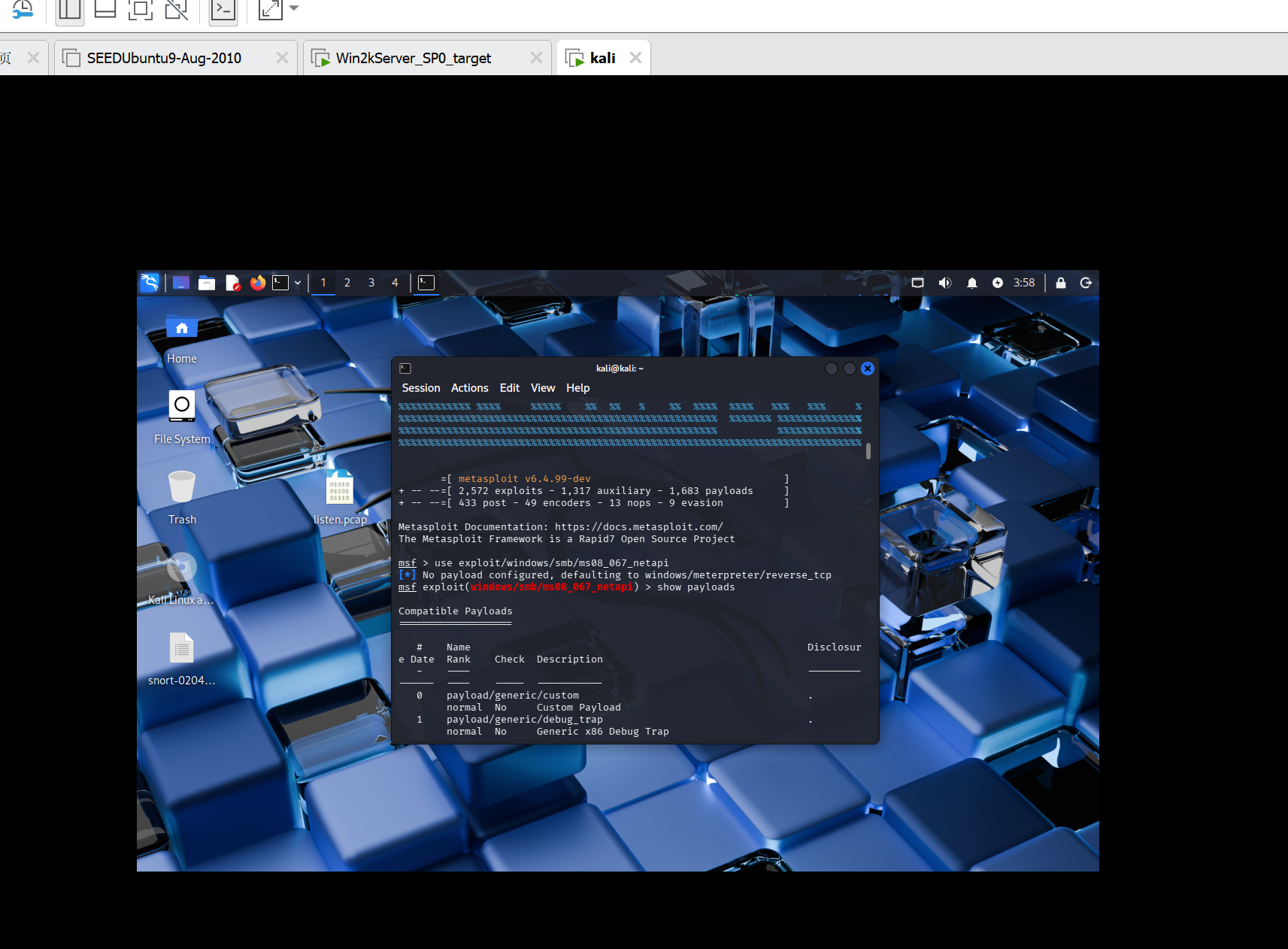Close the leftmost partially visible home tab

click(x=33, y=58)
